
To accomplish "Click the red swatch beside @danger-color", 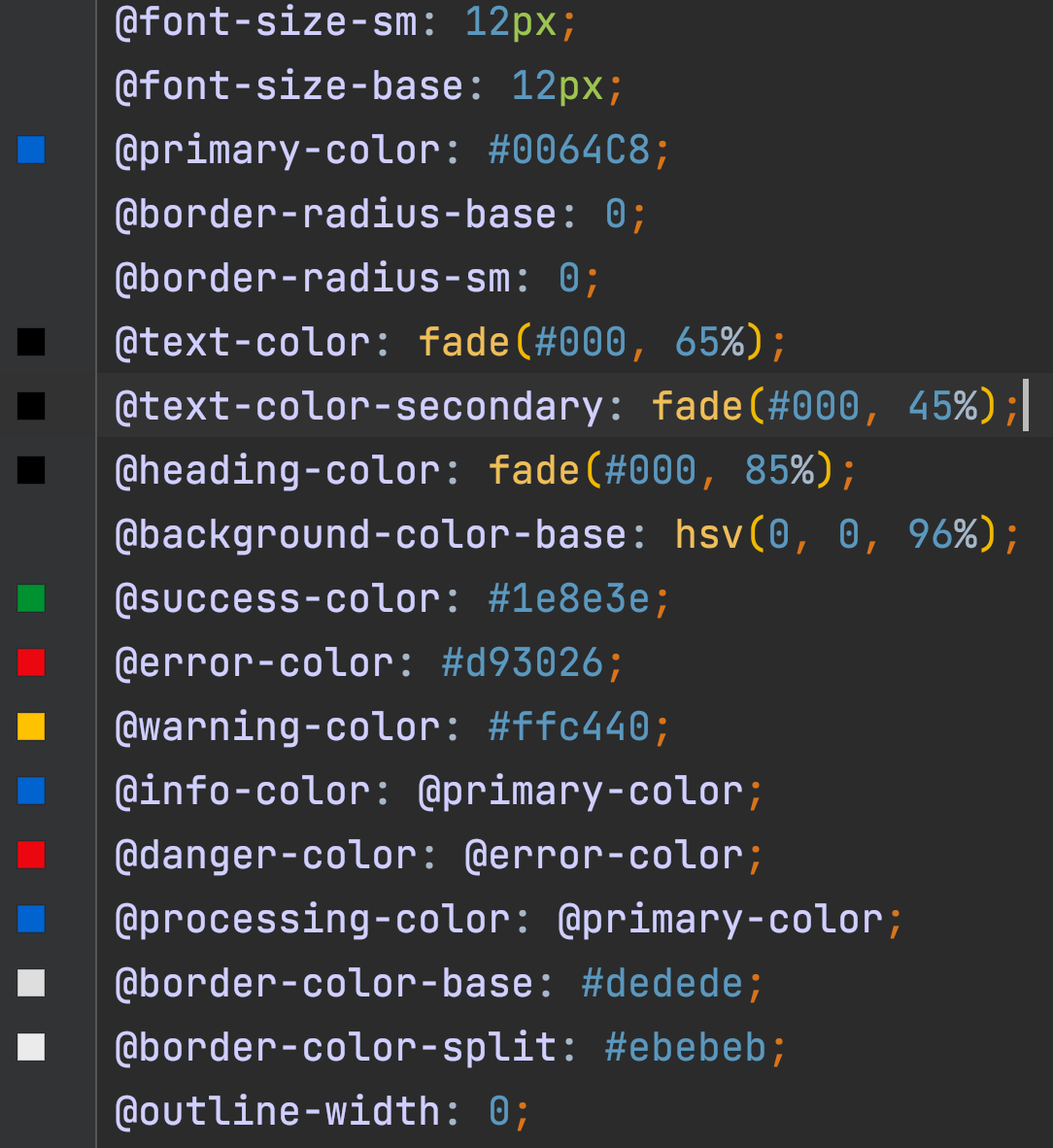I will click(31, 855).
